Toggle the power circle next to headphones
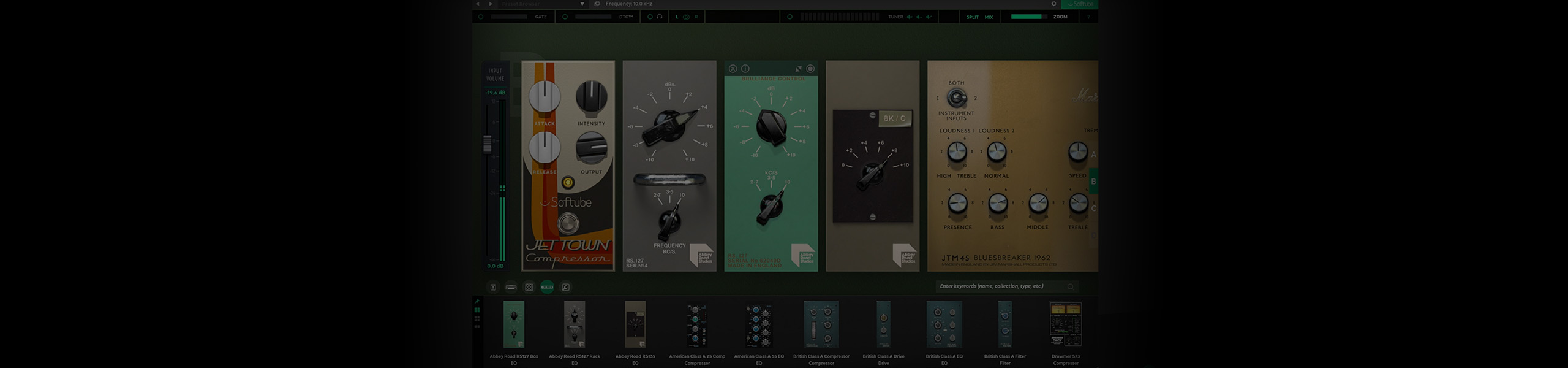Screen dimensions: 1568x368 (650, 17)
